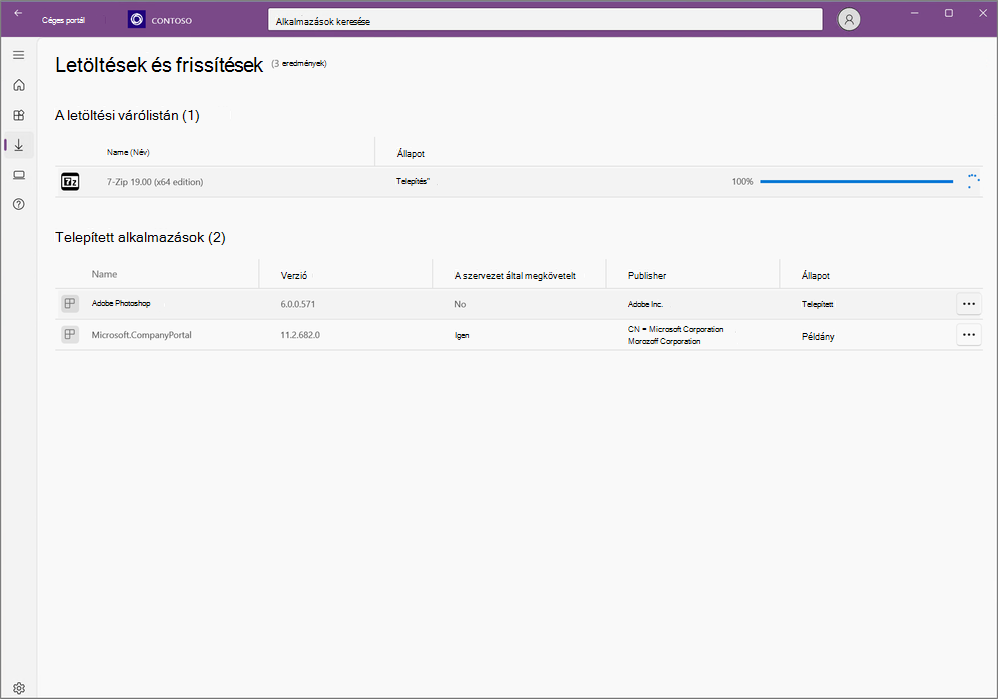Image resolution: width=998 pixels, height=699 pixels.
Task: Click the Letöltések és frissítések heading
Action: [x=159, y=65]
